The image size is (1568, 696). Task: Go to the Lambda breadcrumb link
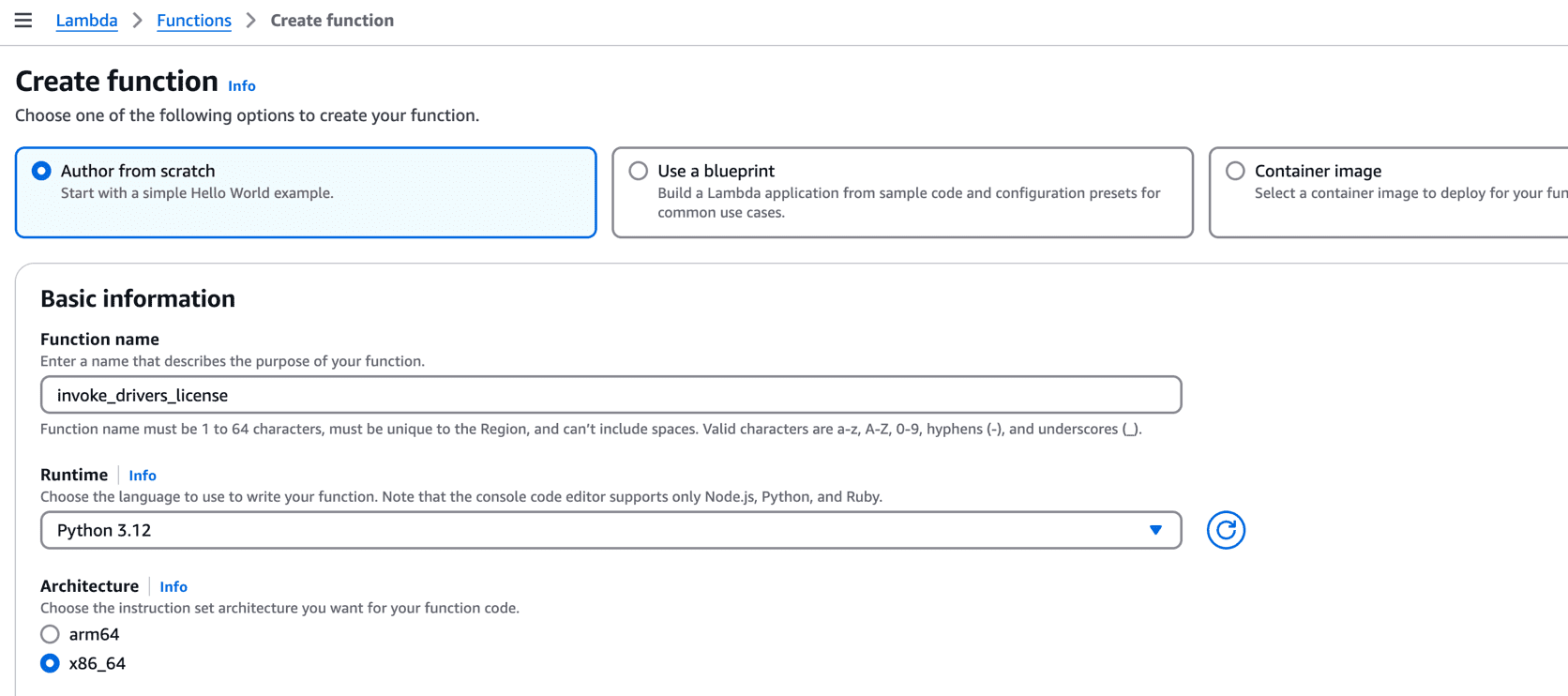(x=86, y=21)
